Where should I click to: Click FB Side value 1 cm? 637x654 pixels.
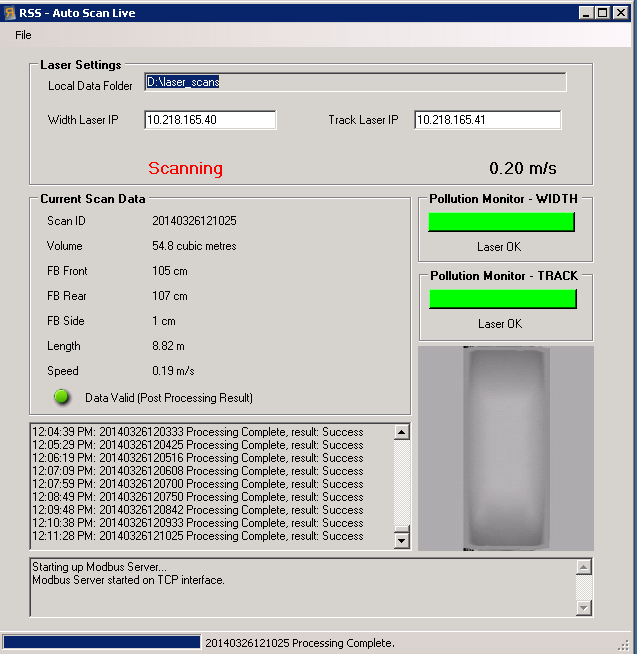pos(164,321)
